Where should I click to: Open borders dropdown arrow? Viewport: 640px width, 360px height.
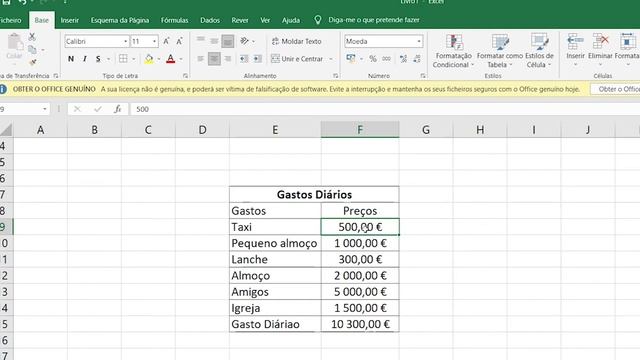133,59
